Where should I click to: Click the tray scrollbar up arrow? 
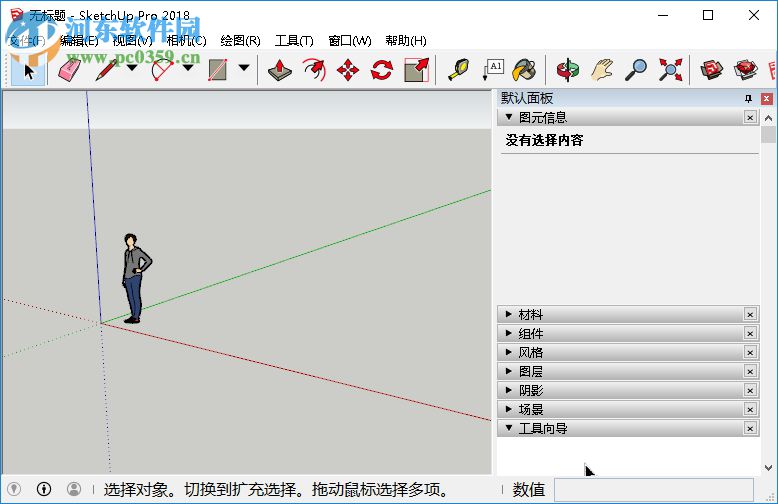click(x=768, y=118)
